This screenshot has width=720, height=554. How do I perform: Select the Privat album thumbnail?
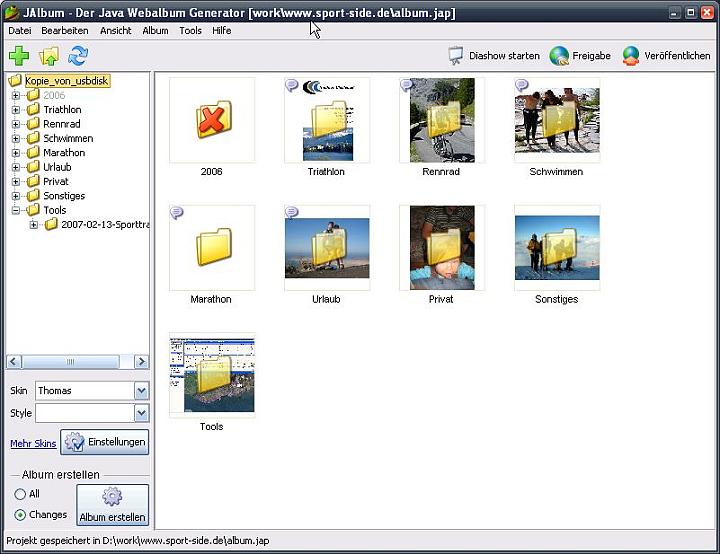[442, 248]
